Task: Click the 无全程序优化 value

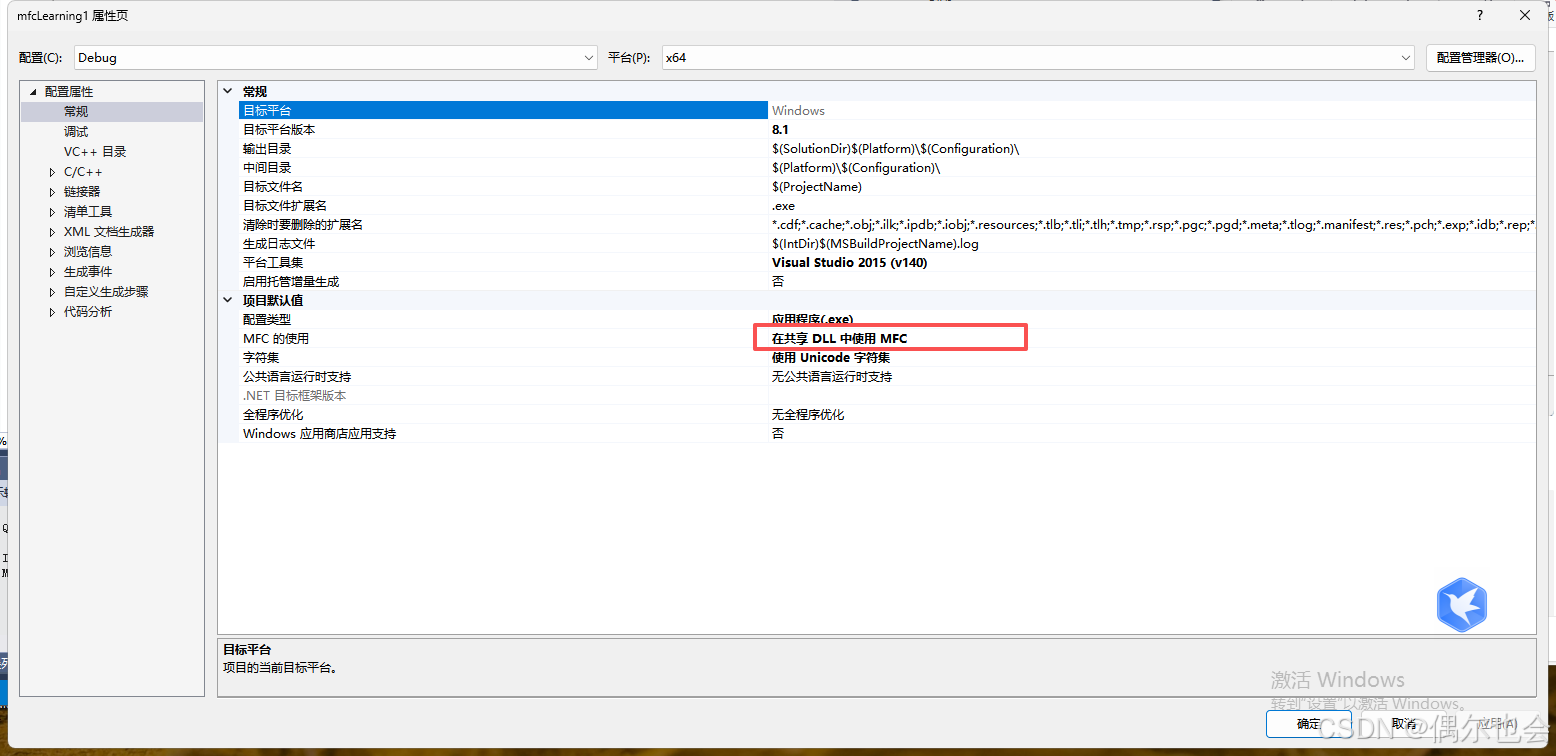Action: [x=807, y=415]
